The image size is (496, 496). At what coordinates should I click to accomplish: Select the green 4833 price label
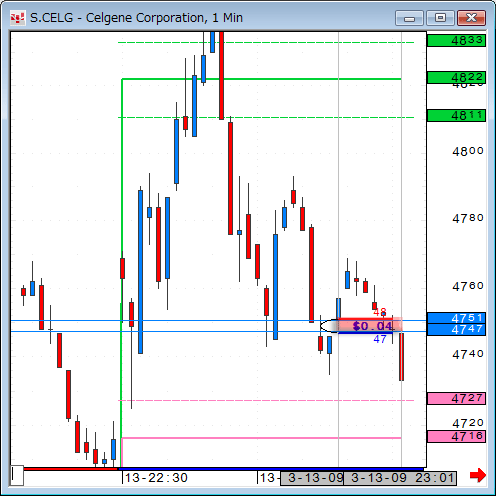tap(456, 41)
